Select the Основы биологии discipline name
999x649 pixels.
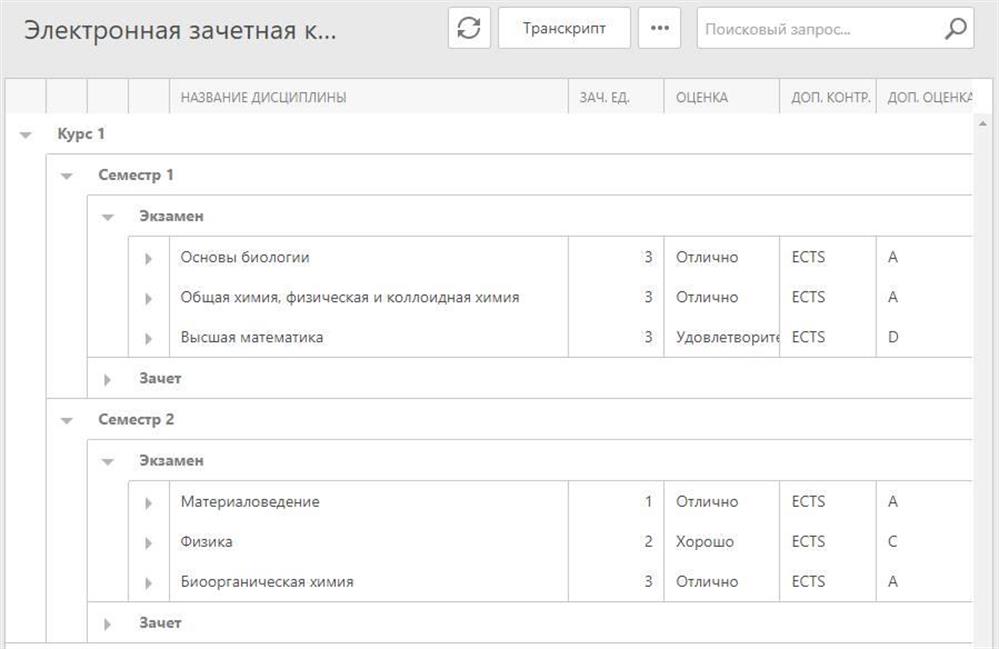coord(245,257)
